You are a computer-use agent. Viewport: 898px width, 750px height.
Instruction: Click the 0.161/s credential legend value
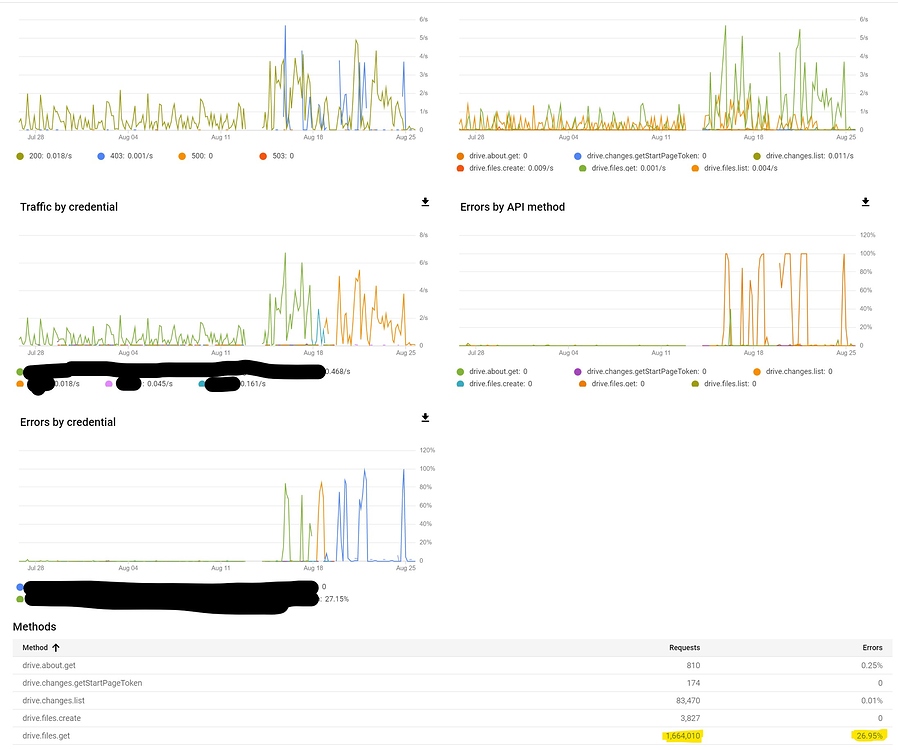click(x=253, y=384)
